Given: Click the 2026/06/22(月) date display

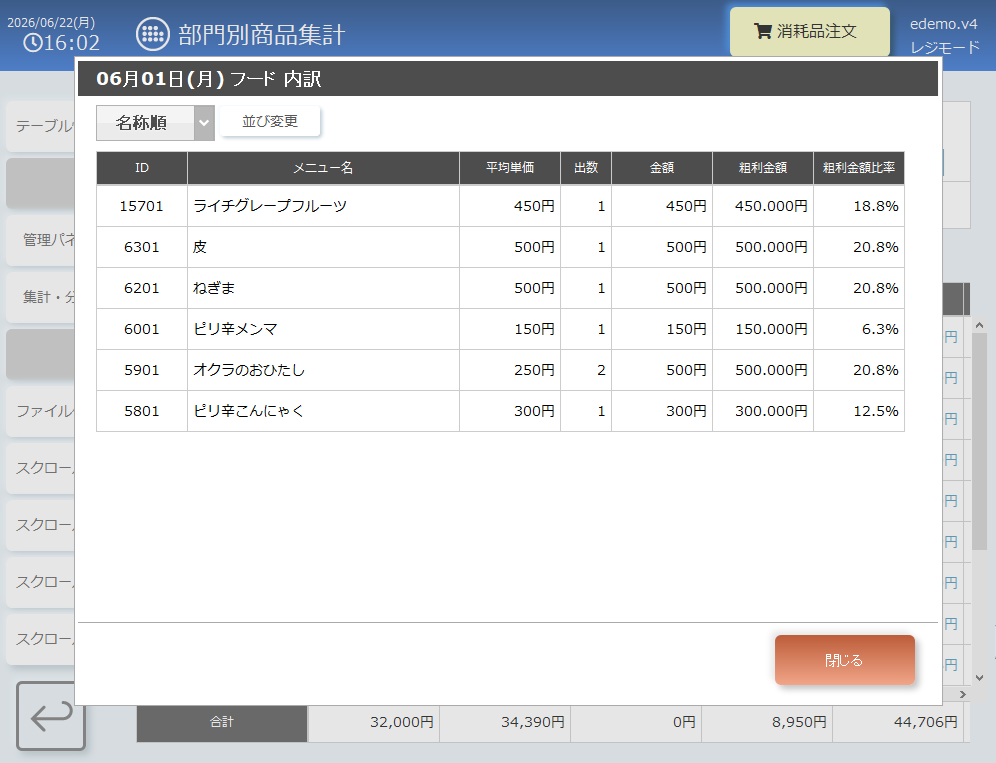Looking at the screenshot, I should 51,22.
